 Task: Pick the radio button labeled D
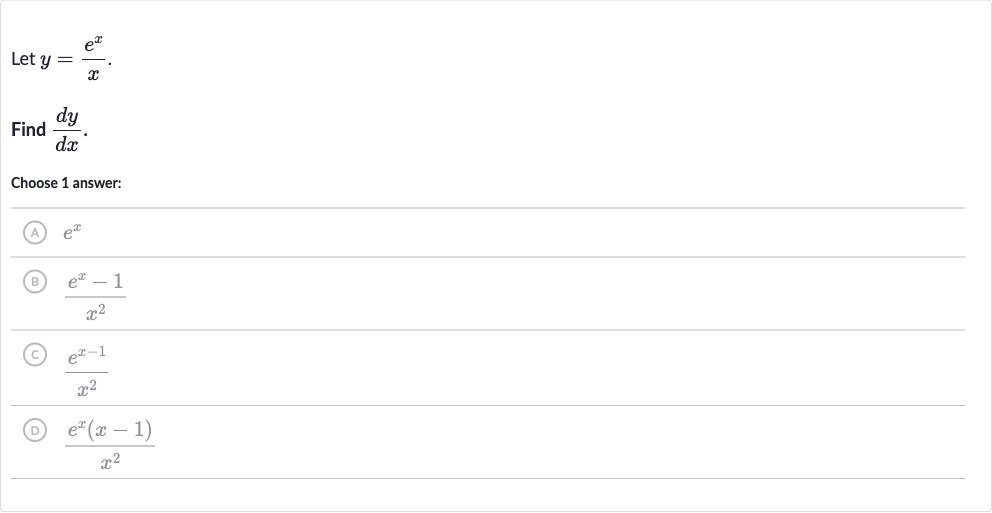[35, 430]
